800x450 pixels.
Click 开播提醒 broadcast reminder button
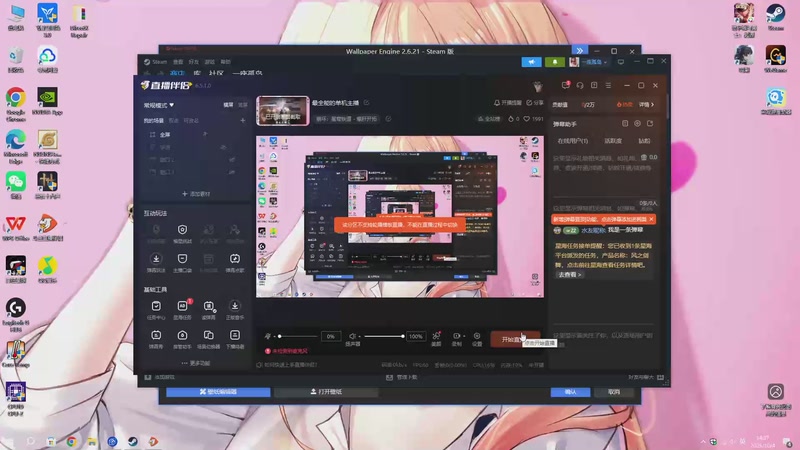508,103
